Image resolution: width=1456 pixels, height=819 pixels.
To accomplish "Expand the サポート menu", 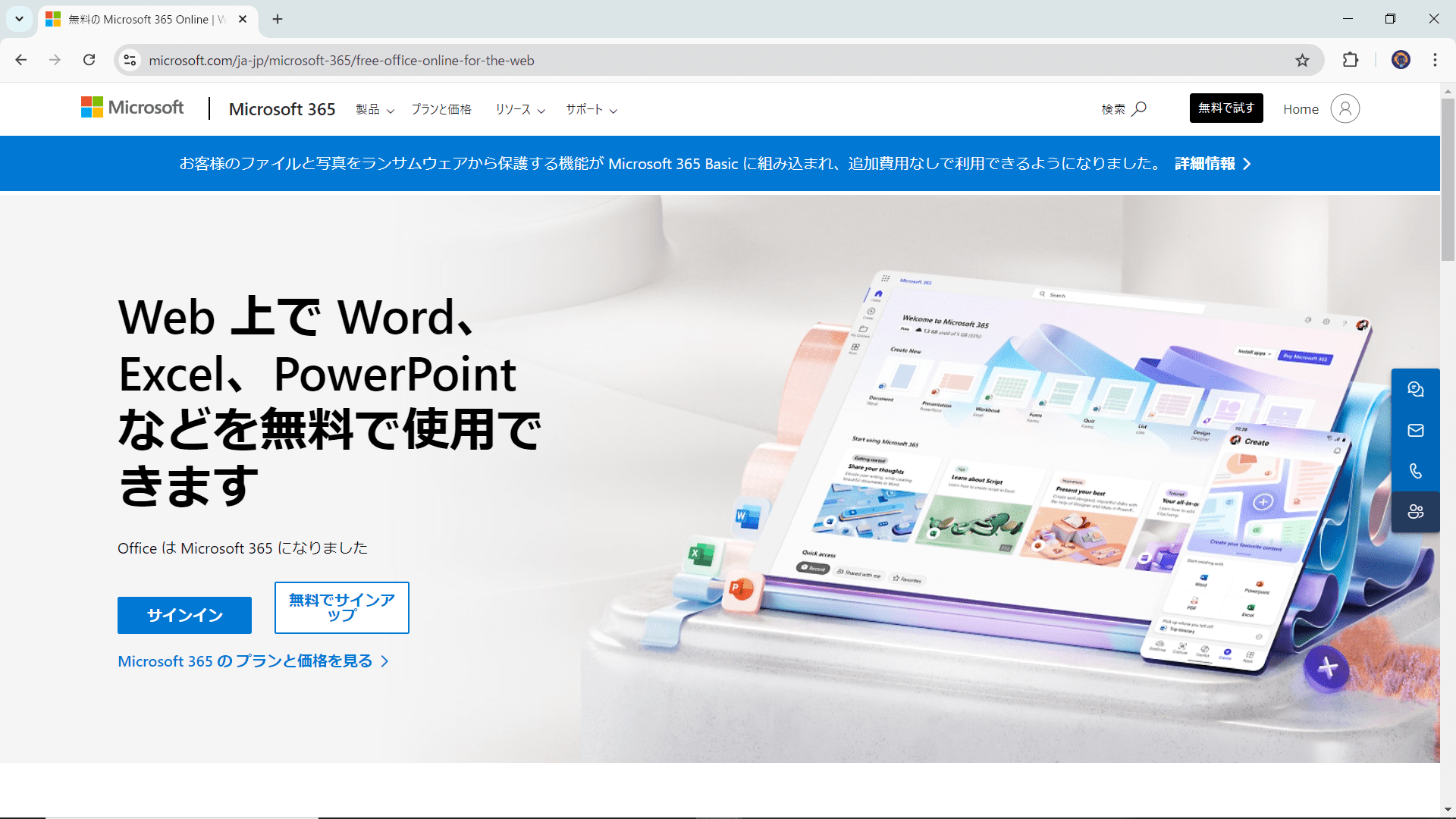I will (x=591, y=110).
